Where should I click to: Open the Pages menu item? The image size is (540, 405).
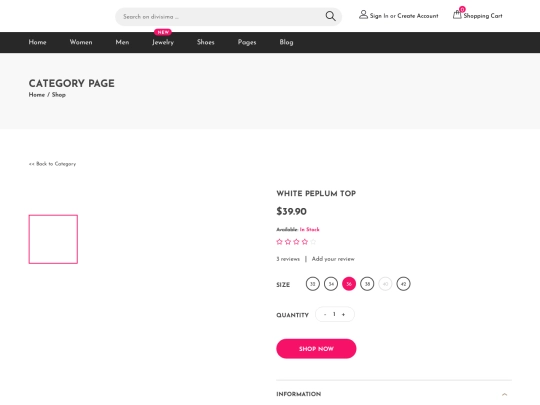coord(247,42)
